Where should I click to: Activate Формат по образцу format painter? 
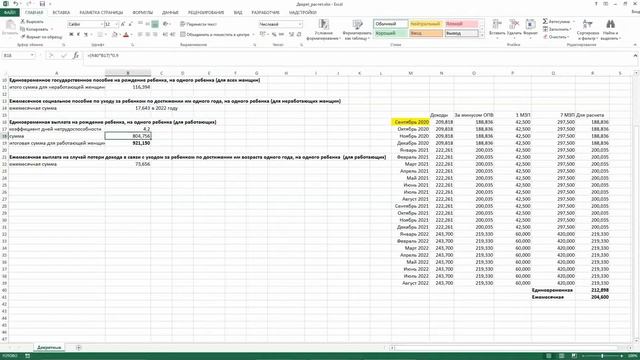pyautogui.click(x=41, y=37)
